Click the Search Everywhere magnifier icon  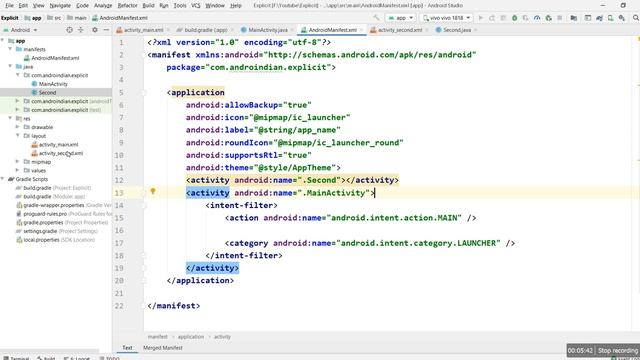pos(636,18)
